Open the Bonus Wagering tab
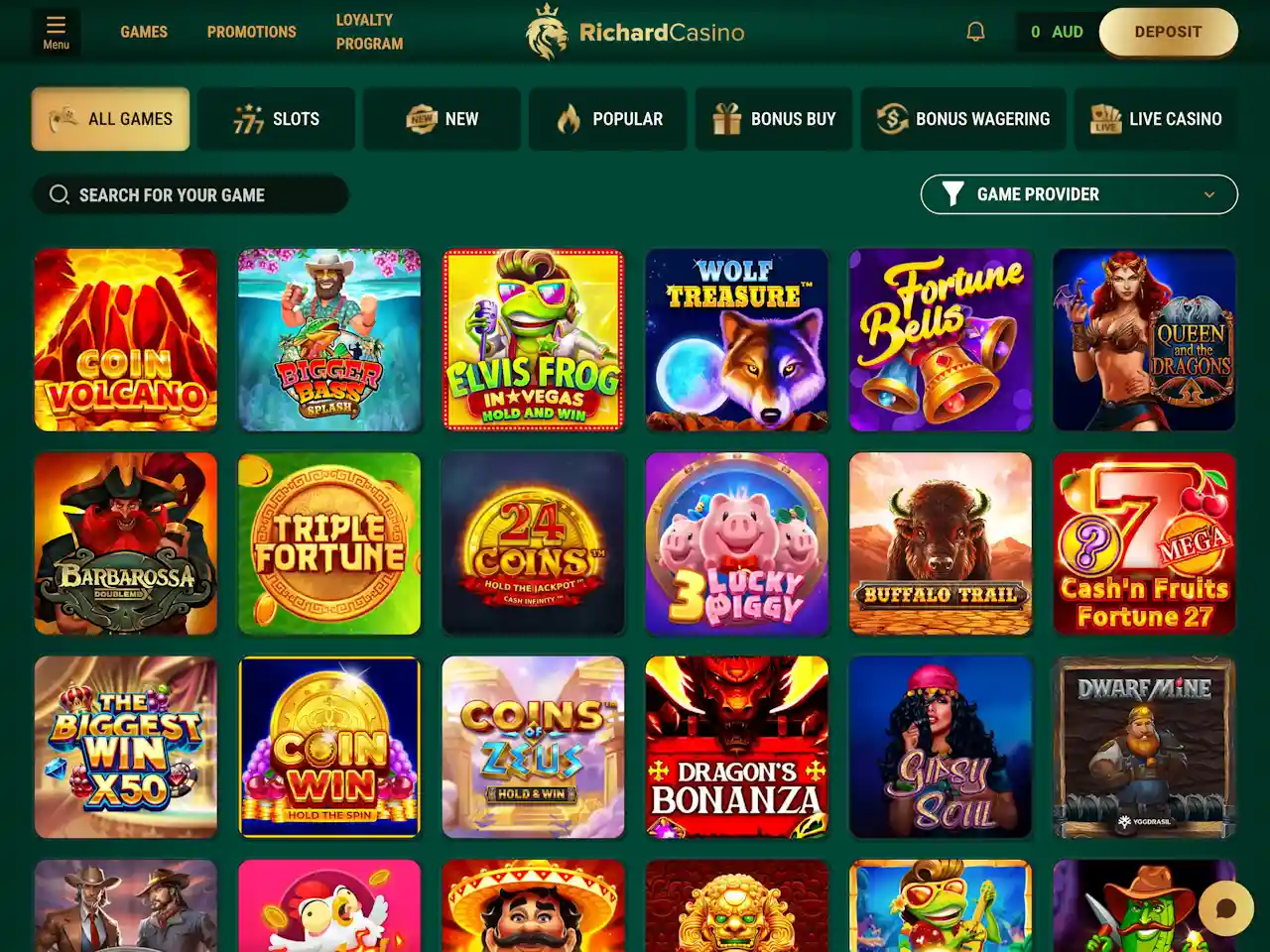 (x=963, y=119)
